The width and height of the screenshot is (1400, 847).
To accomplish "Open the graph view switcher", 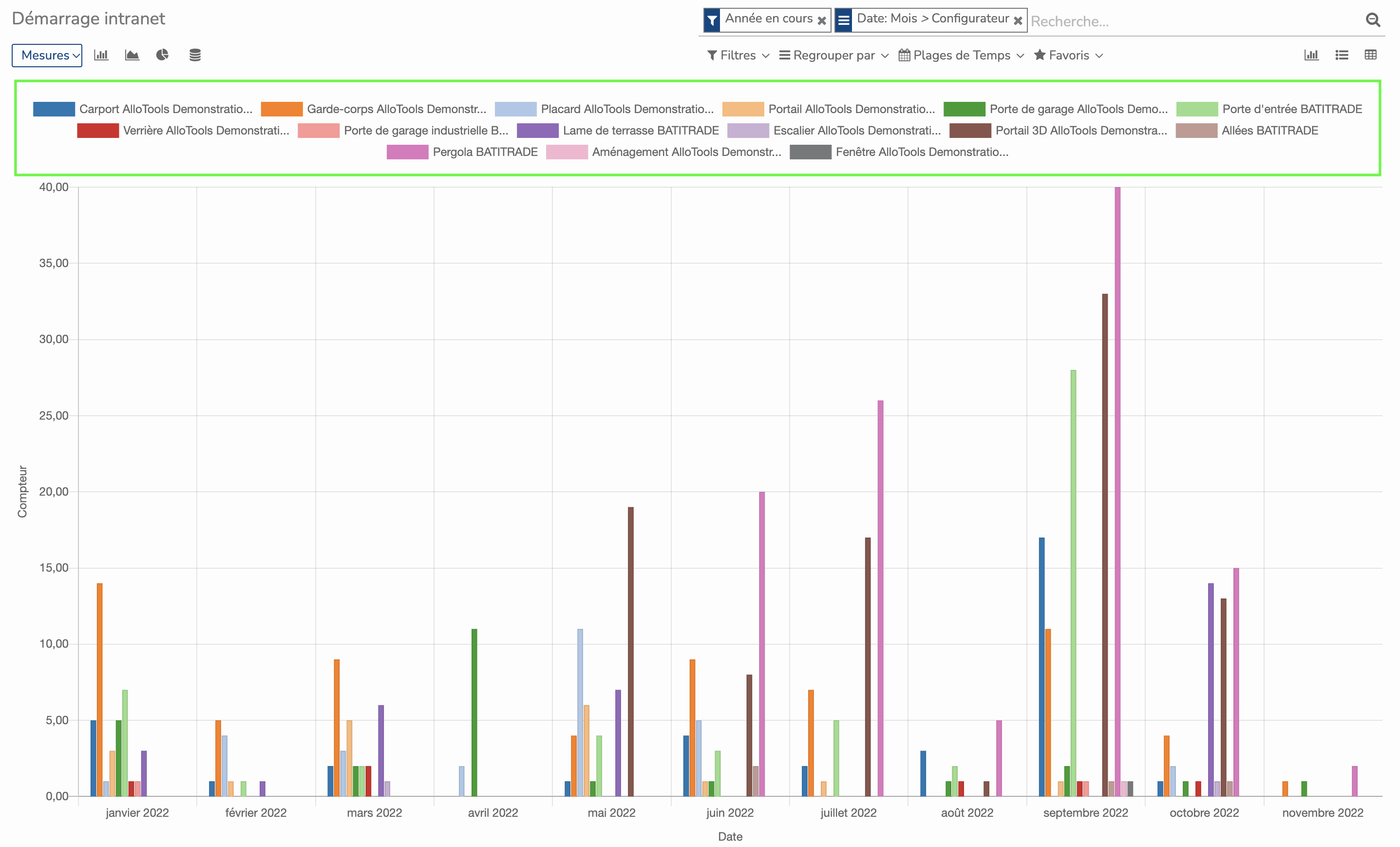I will click(1311, 55).
